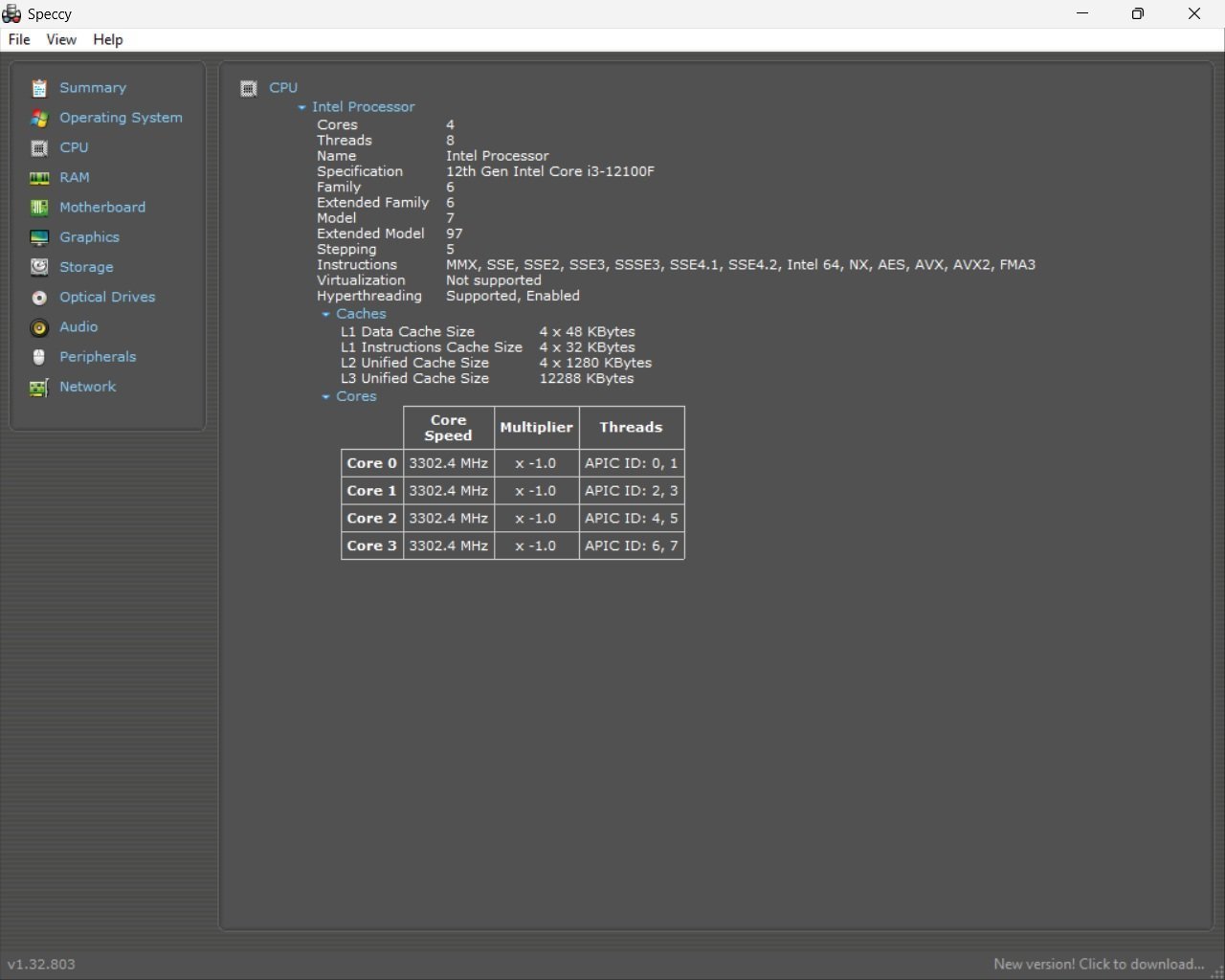
Task: Click the L3 Unified Cache value 12288 KBytes
Action: point(586,378)
